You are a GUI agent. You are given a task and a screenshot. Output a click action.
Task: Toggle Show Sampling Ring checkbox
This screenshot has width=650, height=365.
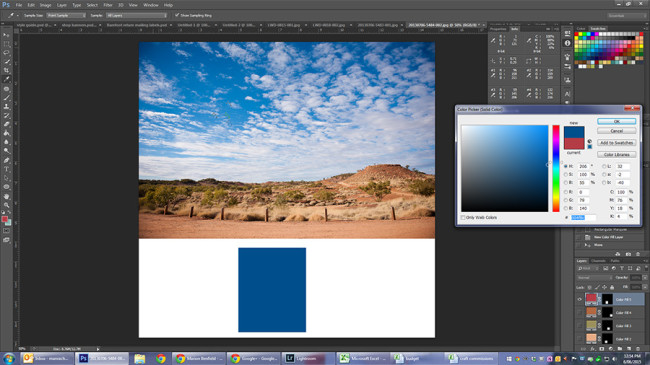177,15
